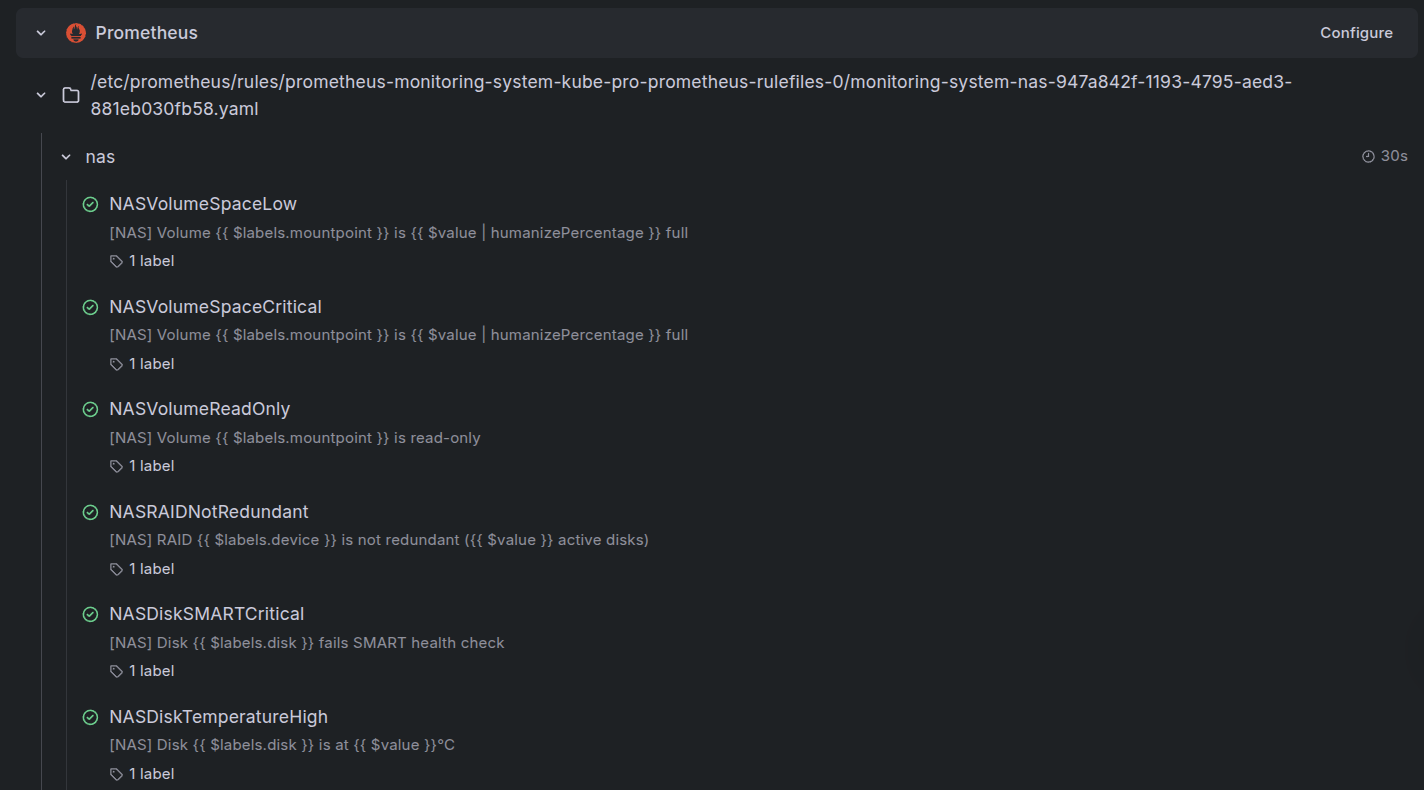Click the clock icon next to 30s interval
The height and width of the screenshot is (790, 1424).
[x=1368, y=156]
